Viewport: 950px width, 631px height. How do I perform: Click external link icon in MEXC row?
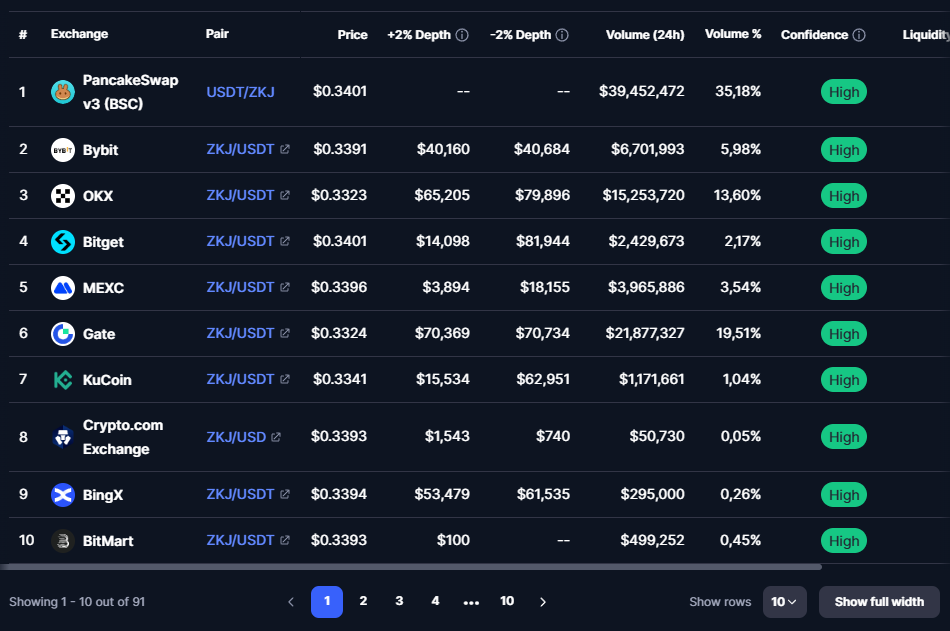[x=285, y=287]
